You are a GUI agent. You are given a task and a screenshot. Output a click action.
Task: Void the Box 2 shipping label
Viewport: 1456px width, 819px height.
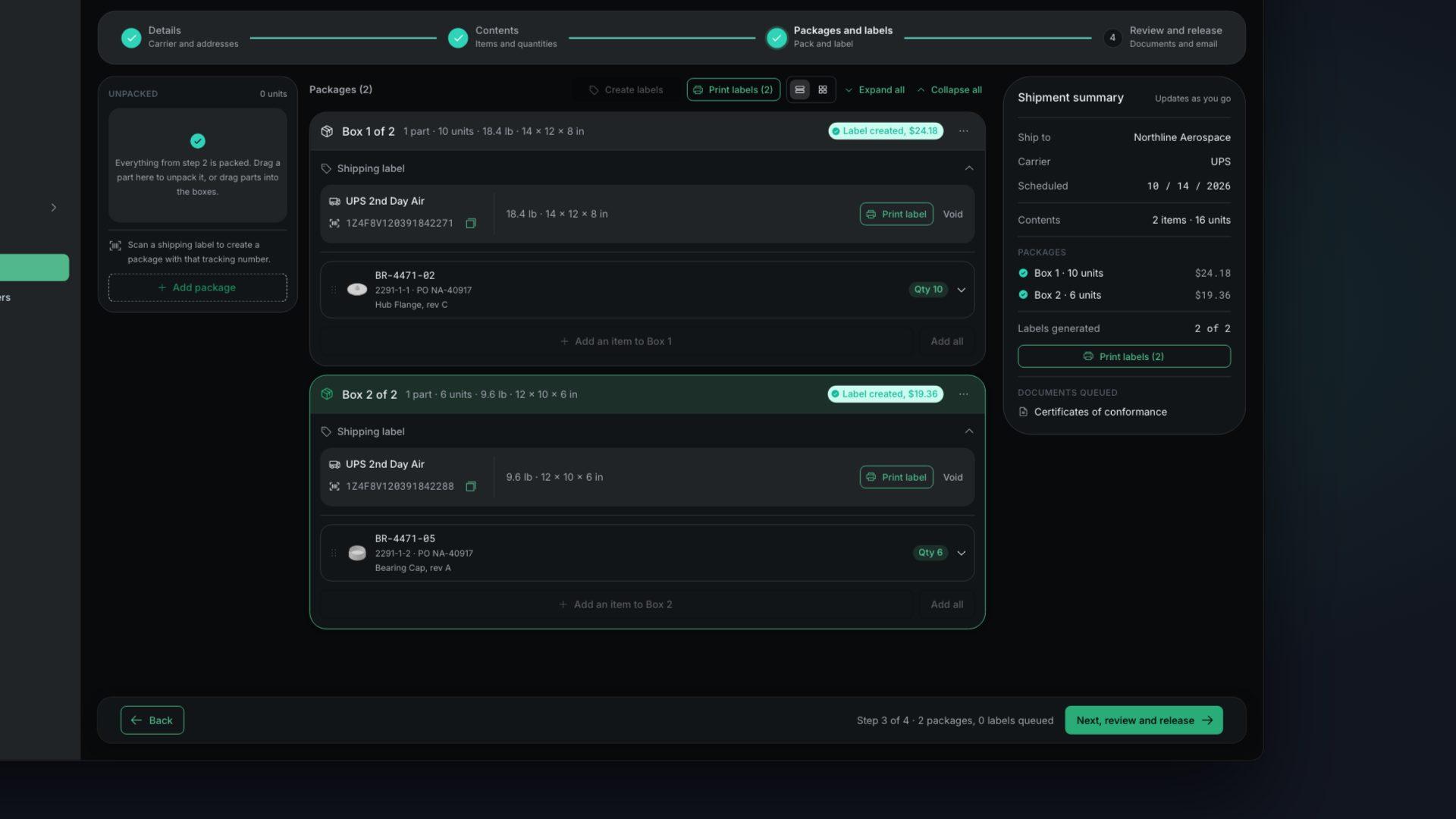[952, 477]
